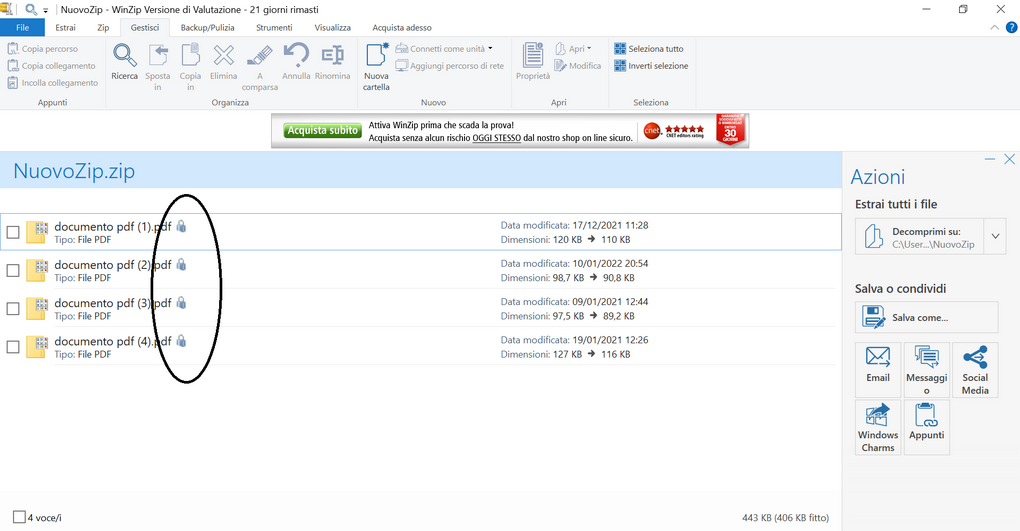Expand the Decomprimi su destination dropdown arrow
The width and height of the screenshot is (1020, 531).
point(995,236)
